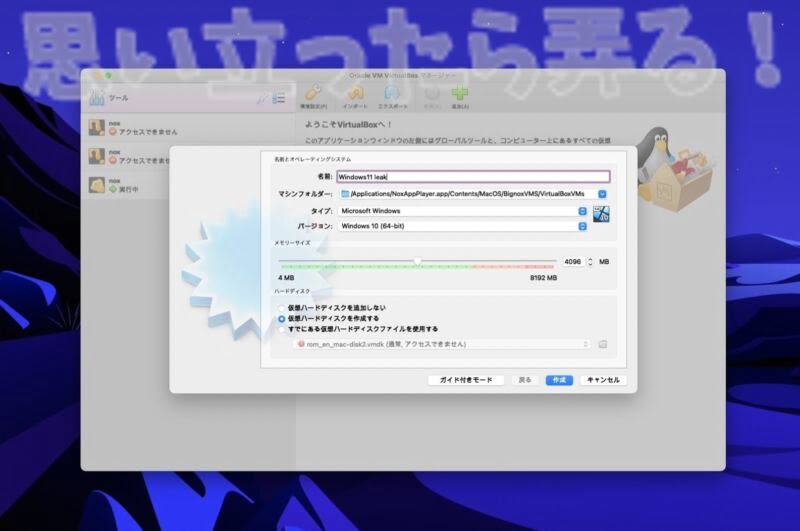The width and height of the screenshot is (800, 531).
Task: Click the メモリーサイズ section label
Action: point(292,243)
